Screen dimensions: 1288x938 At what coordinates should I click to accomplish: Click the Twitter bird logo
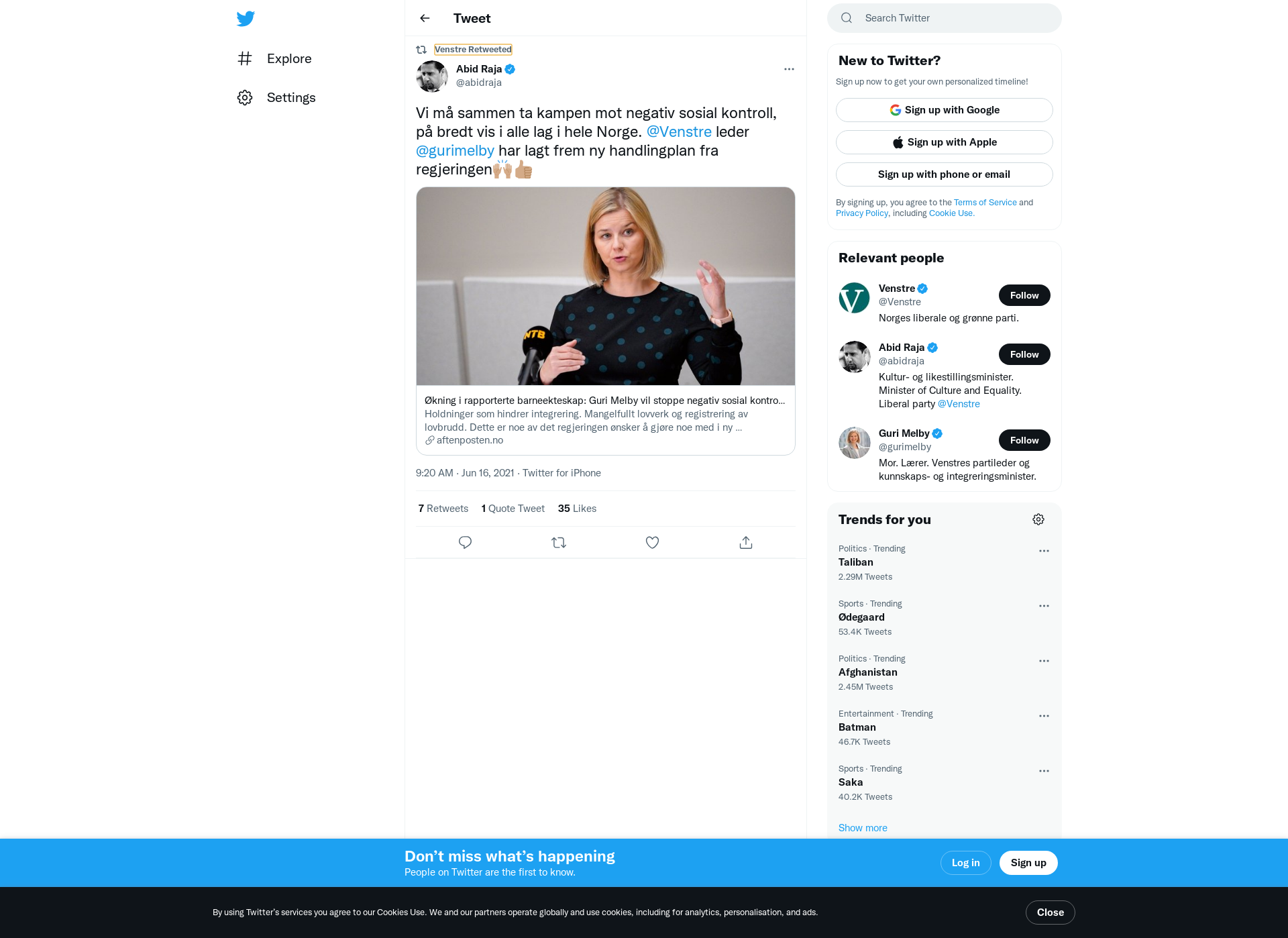[x=246, y=18]
